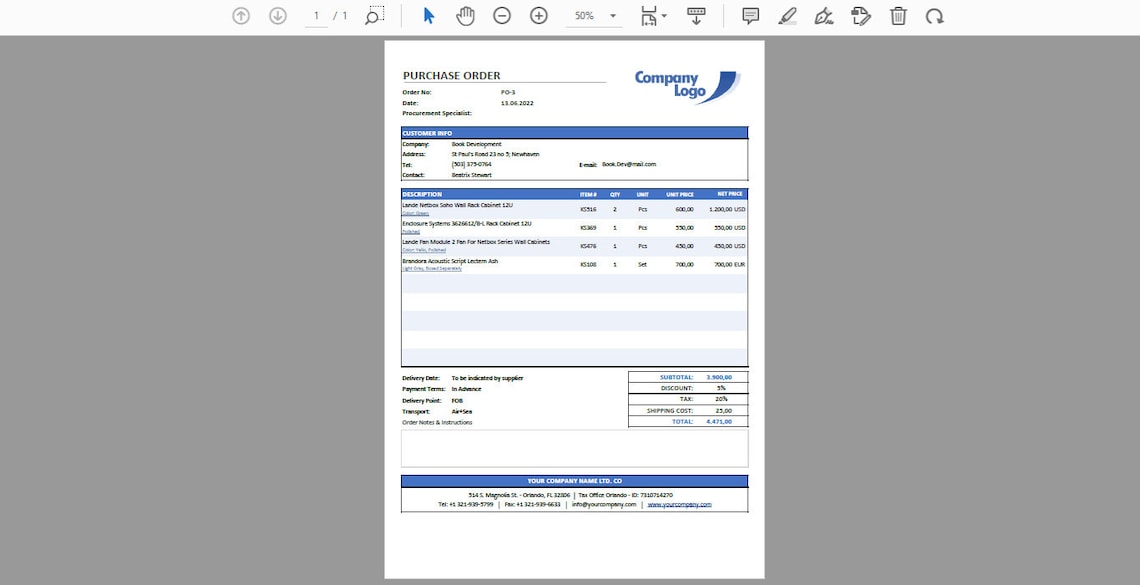Open the Sign document pen tool
Screen dimensions: 1140x585
(824, 16)
